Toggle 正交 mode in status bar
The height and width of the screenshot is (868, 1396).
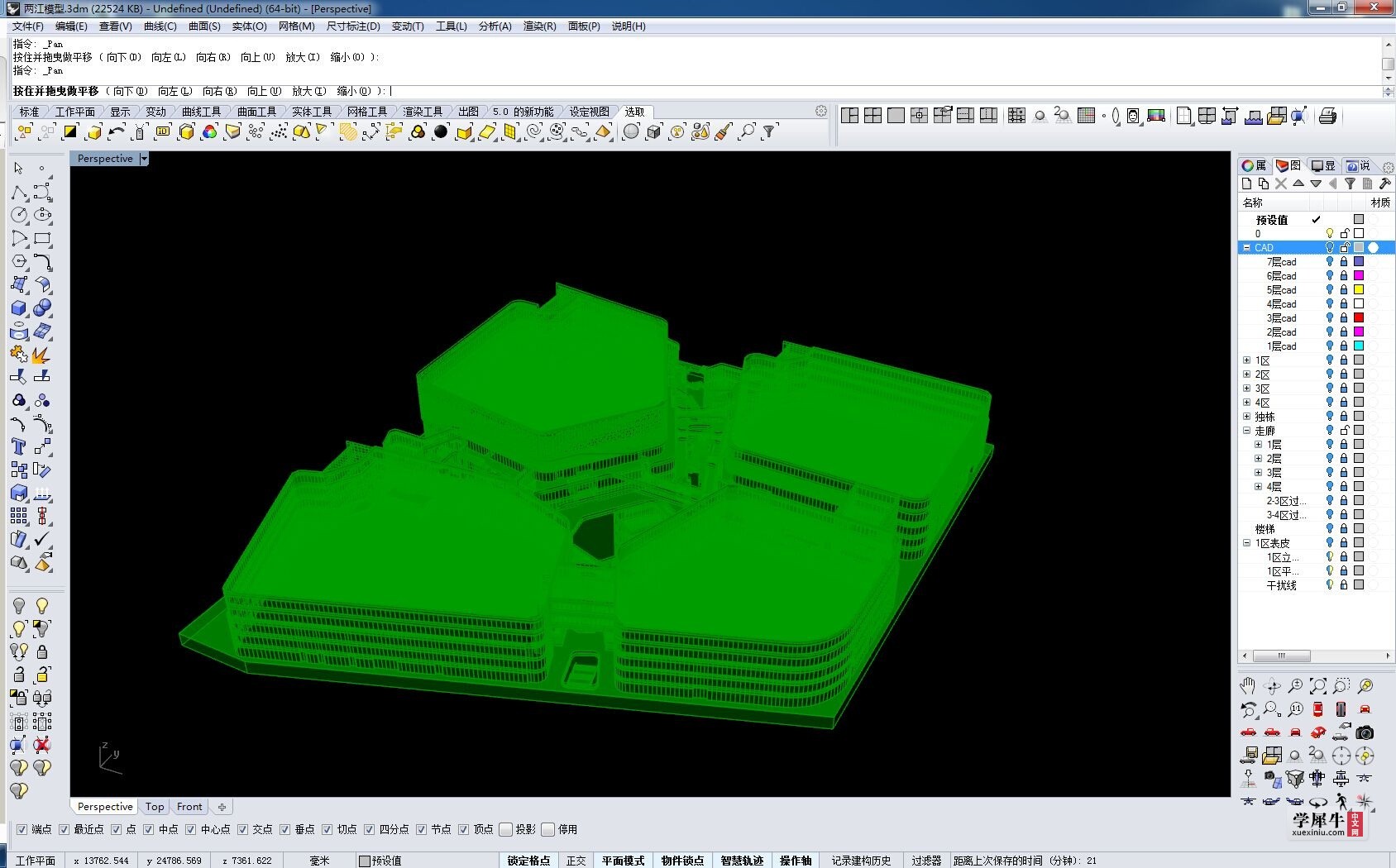[576, 861]
